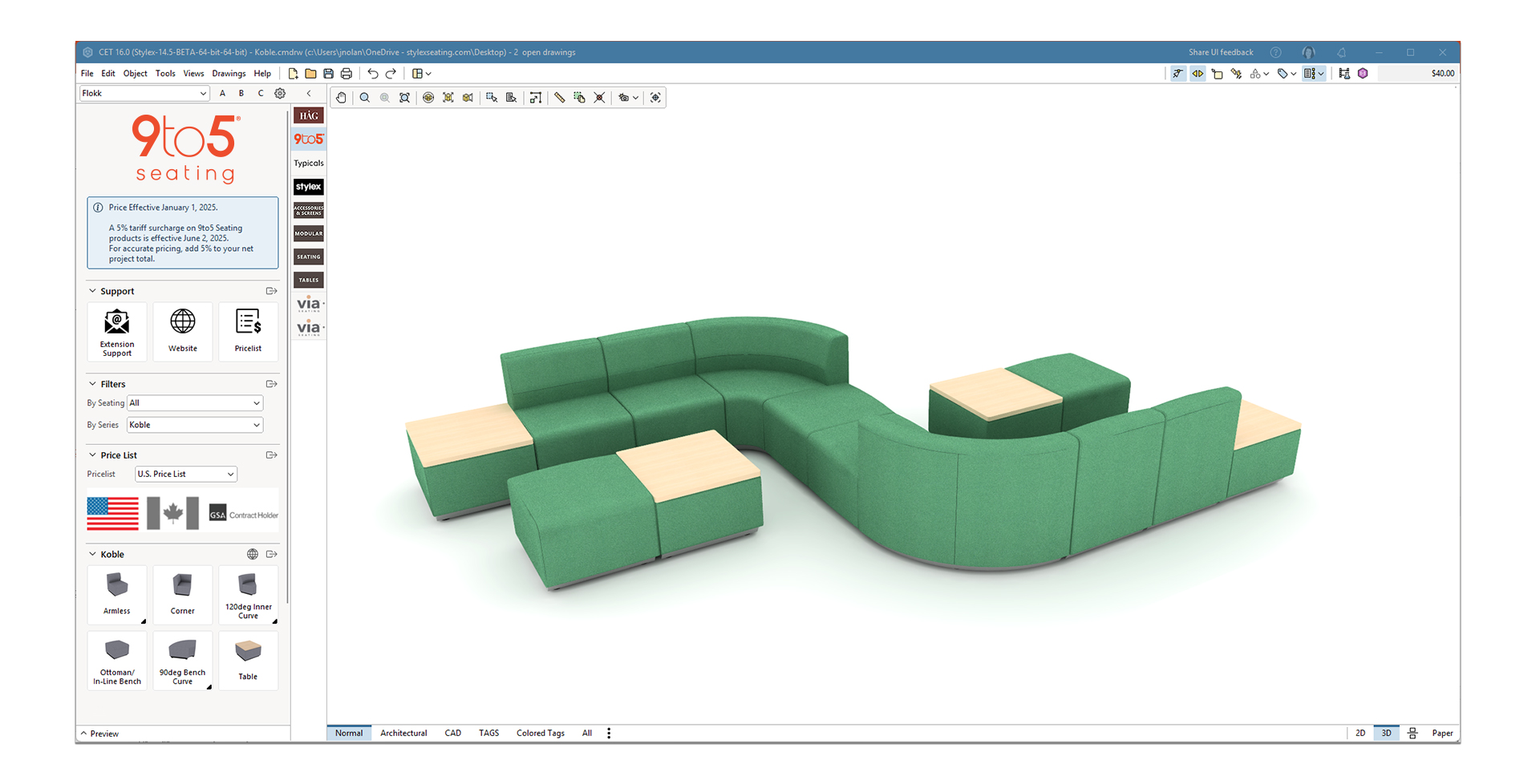Click Share UI feedback link
Viewport: 1540px width, 784px height.
[1220, 53]
